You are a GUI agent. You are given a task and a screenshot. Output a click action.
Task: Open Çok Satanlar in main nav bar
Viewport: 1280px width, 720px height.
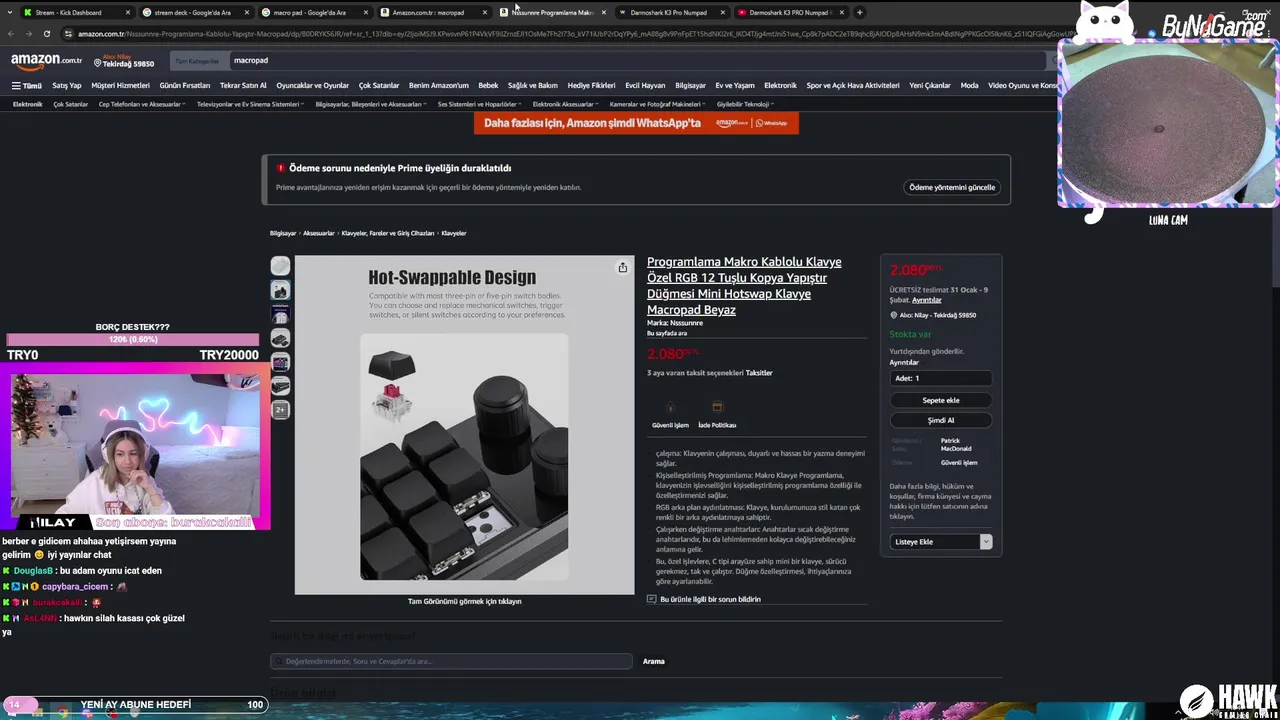(x=379, y=86)
